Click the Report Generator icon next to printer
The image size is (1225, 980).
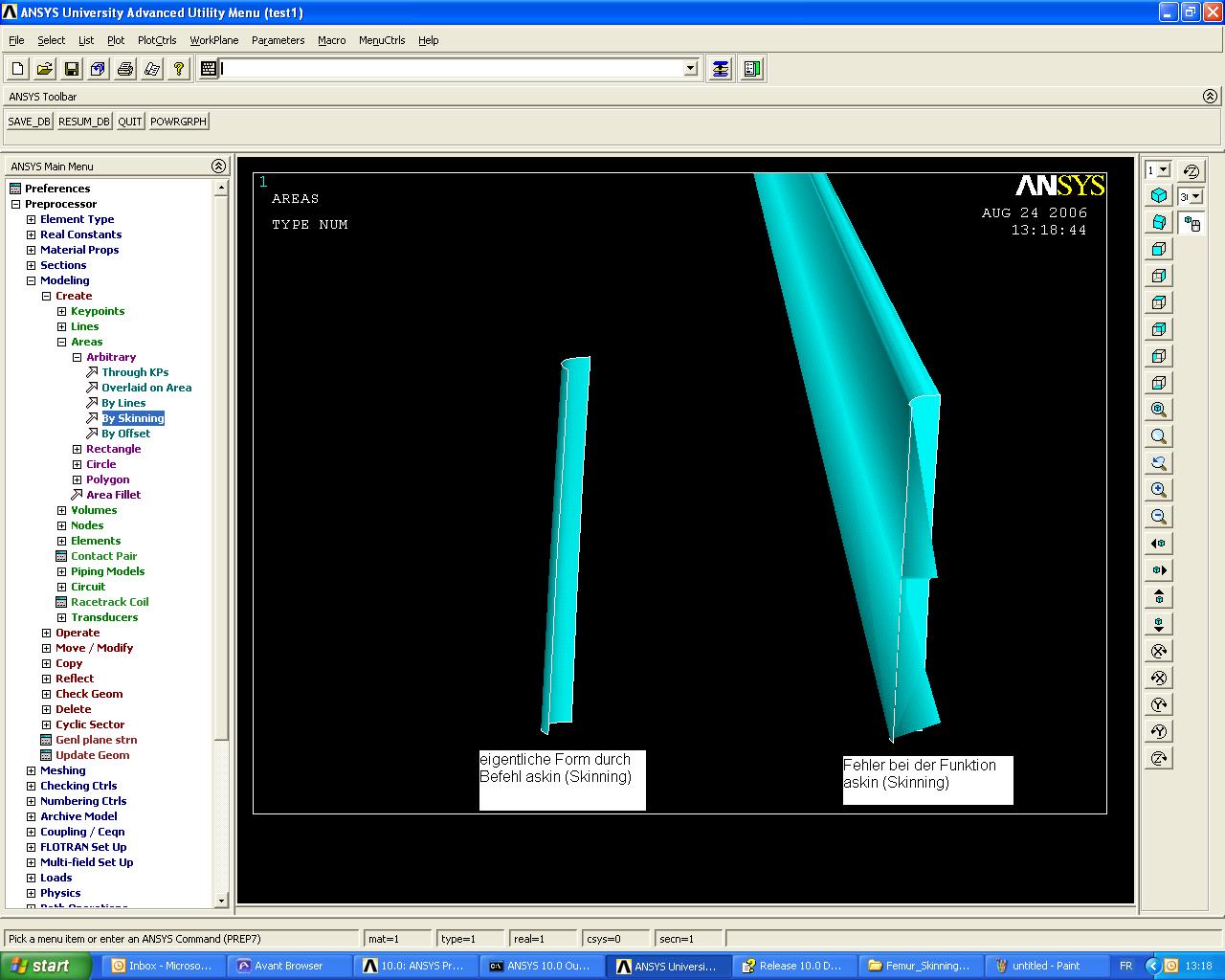[151, 69]
